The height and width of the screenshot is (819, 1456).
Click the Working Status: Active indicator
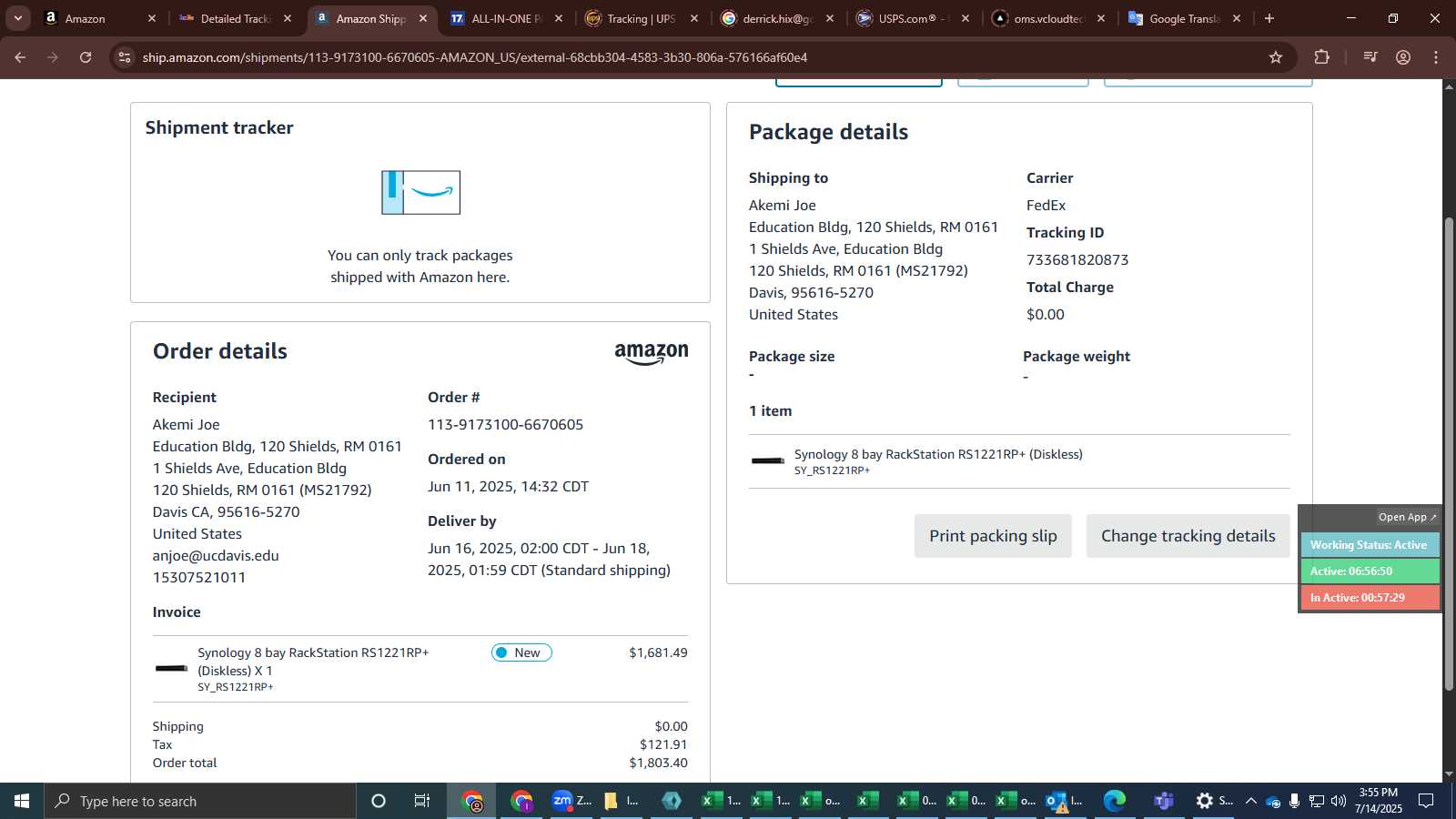1370,545
